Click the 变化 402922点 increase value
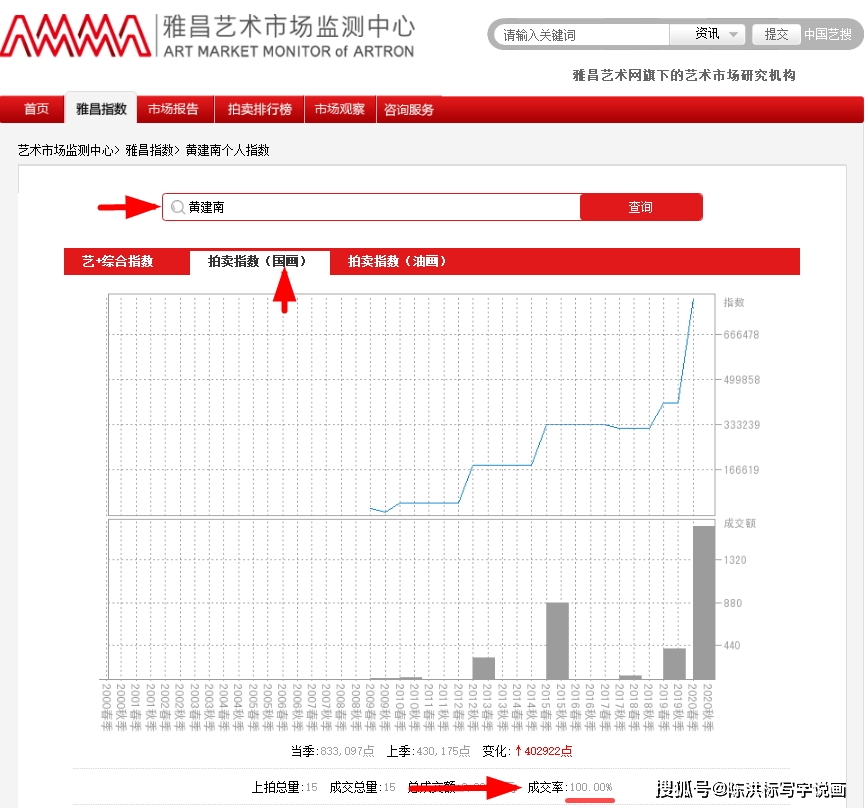 [527, 751]
